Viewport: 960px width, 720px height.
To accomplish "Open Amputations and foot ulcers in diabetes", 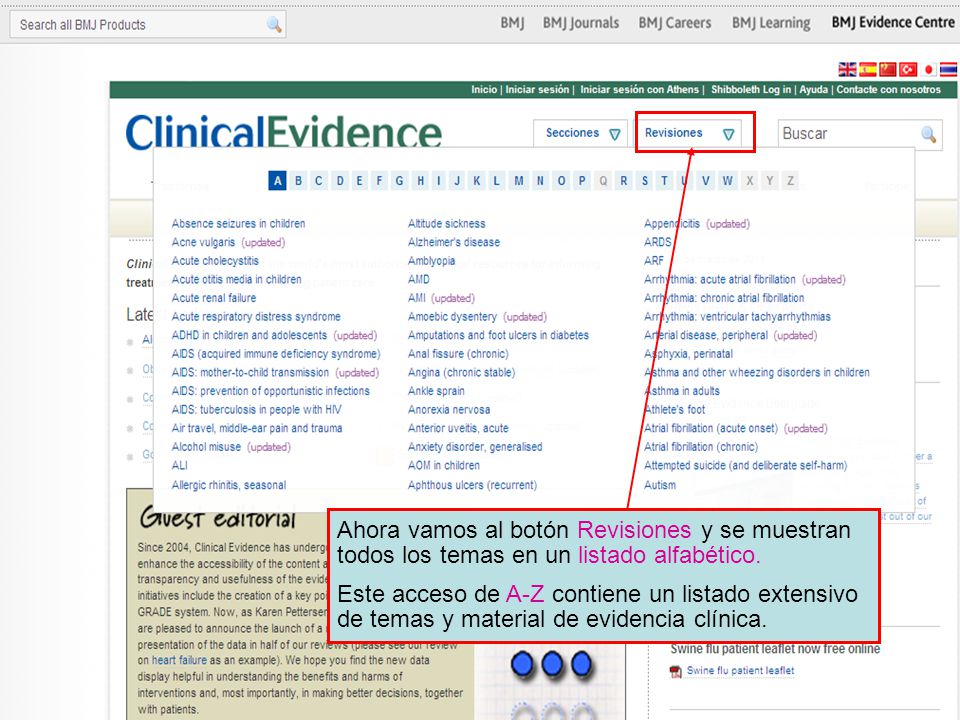I will point(498,336).
